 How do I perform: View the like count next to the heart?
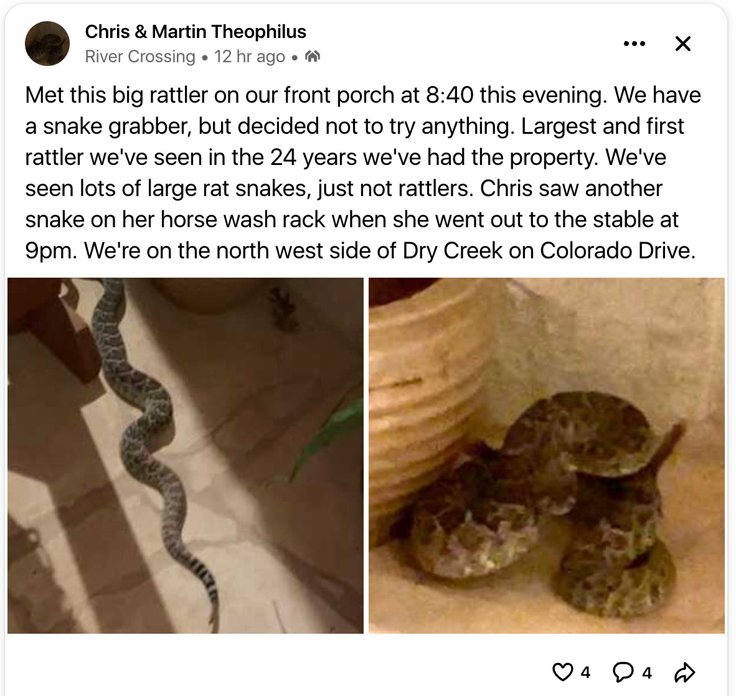[585, 673]
